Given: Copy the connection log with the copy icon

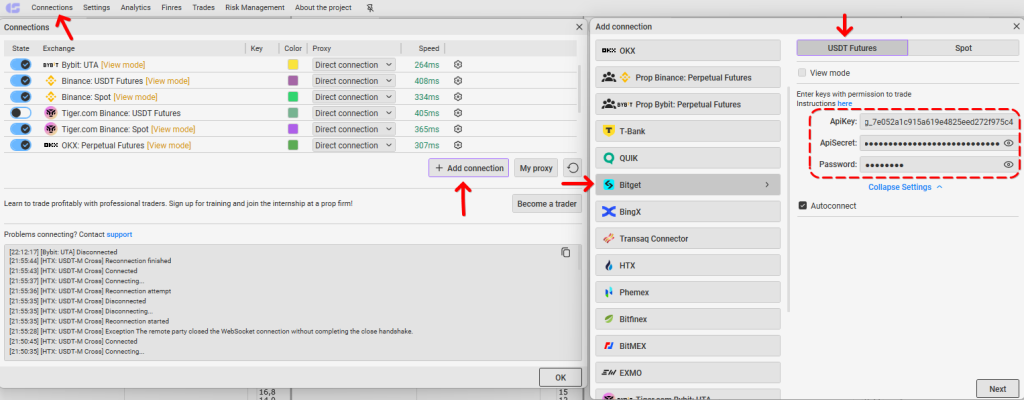Looking at the screenshot, I should click(x=565, y=253).
